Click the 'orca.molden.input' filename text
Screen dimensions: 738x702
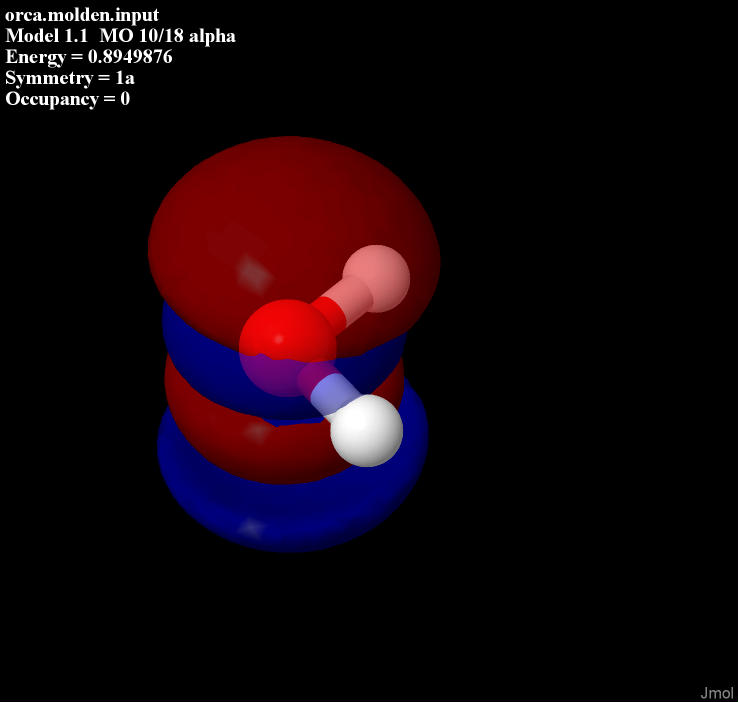point(82,15)
